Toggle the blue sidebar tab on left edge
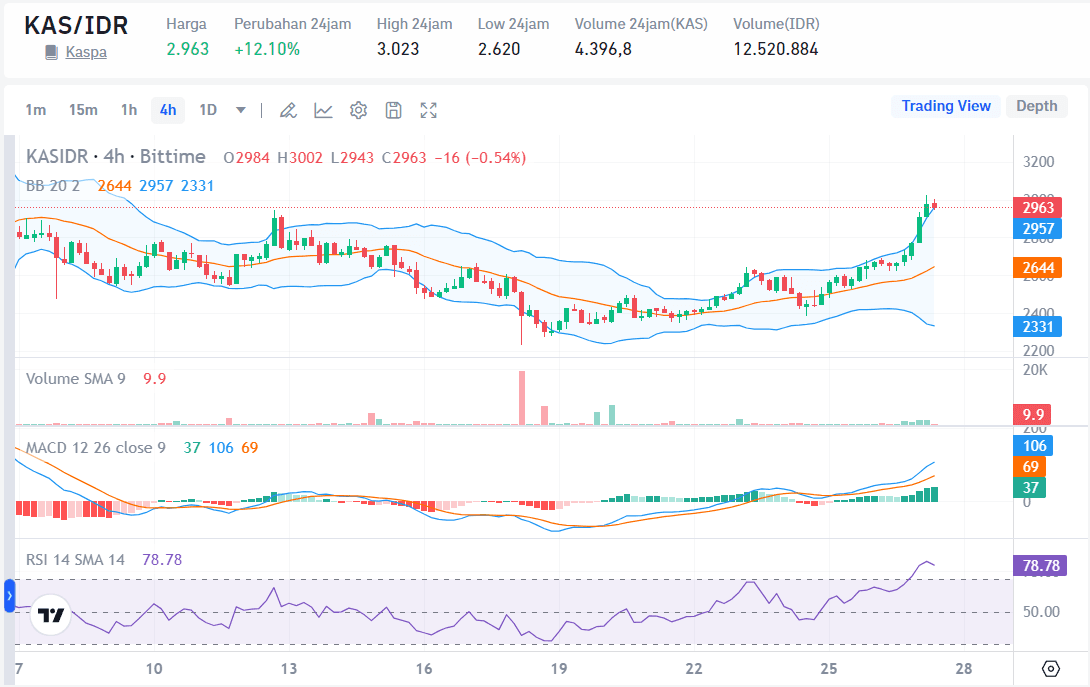 pos(7,596)
